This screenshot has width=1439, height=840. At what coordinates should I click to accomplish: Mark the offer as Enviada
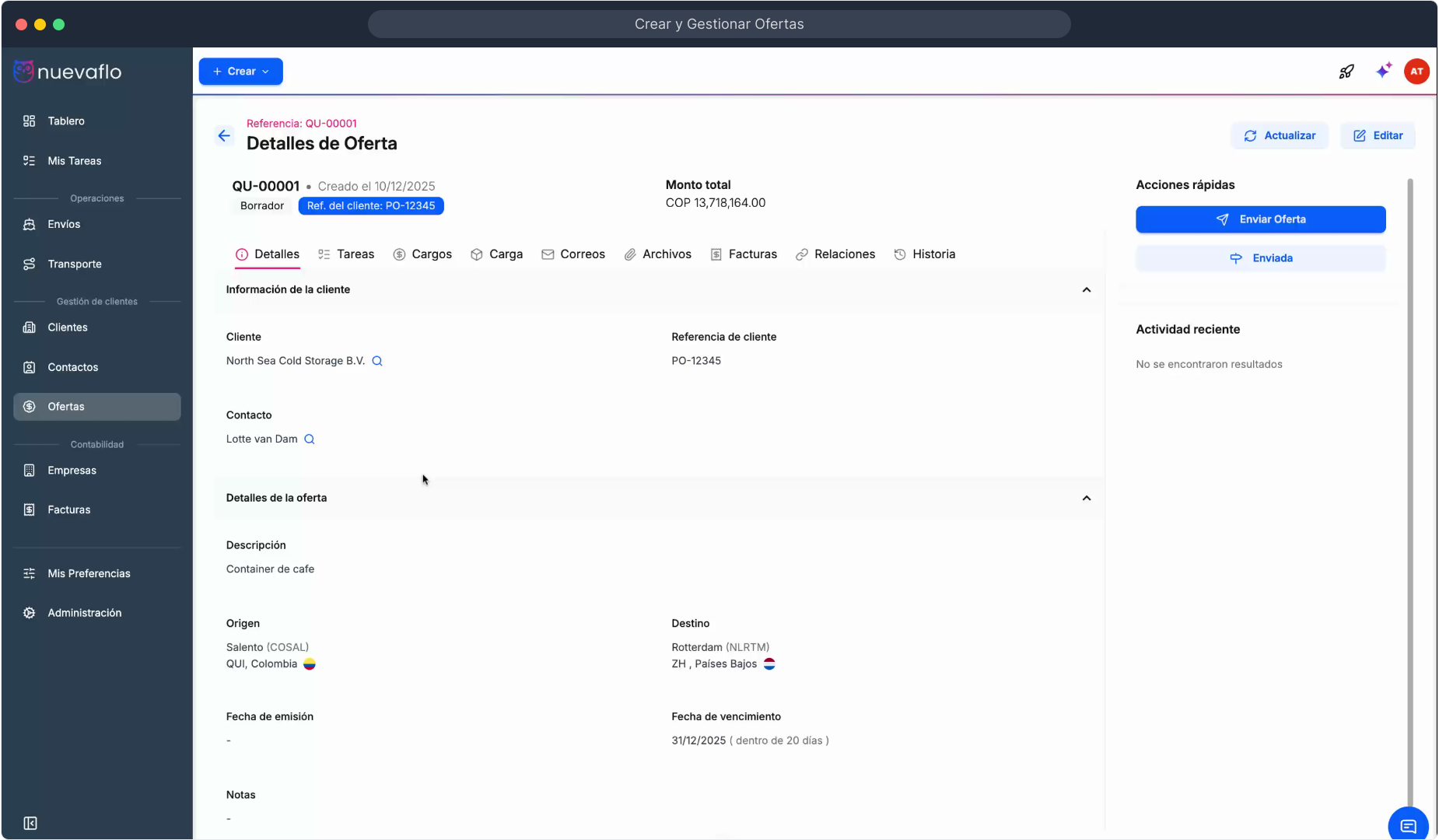pyautogui.click(x=1260, y=258)
